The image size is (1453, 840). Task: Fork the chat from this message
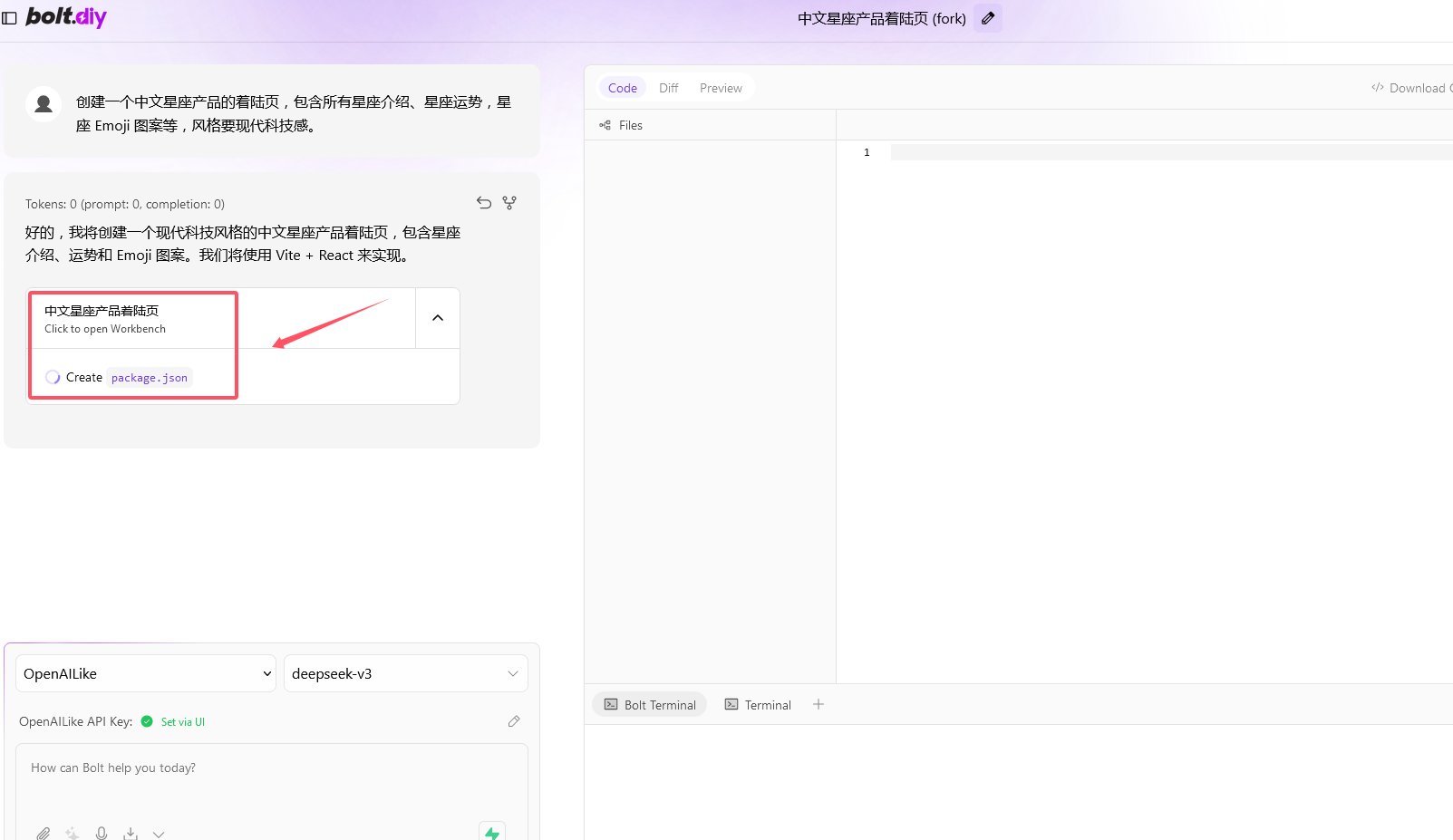click(509, 203)
